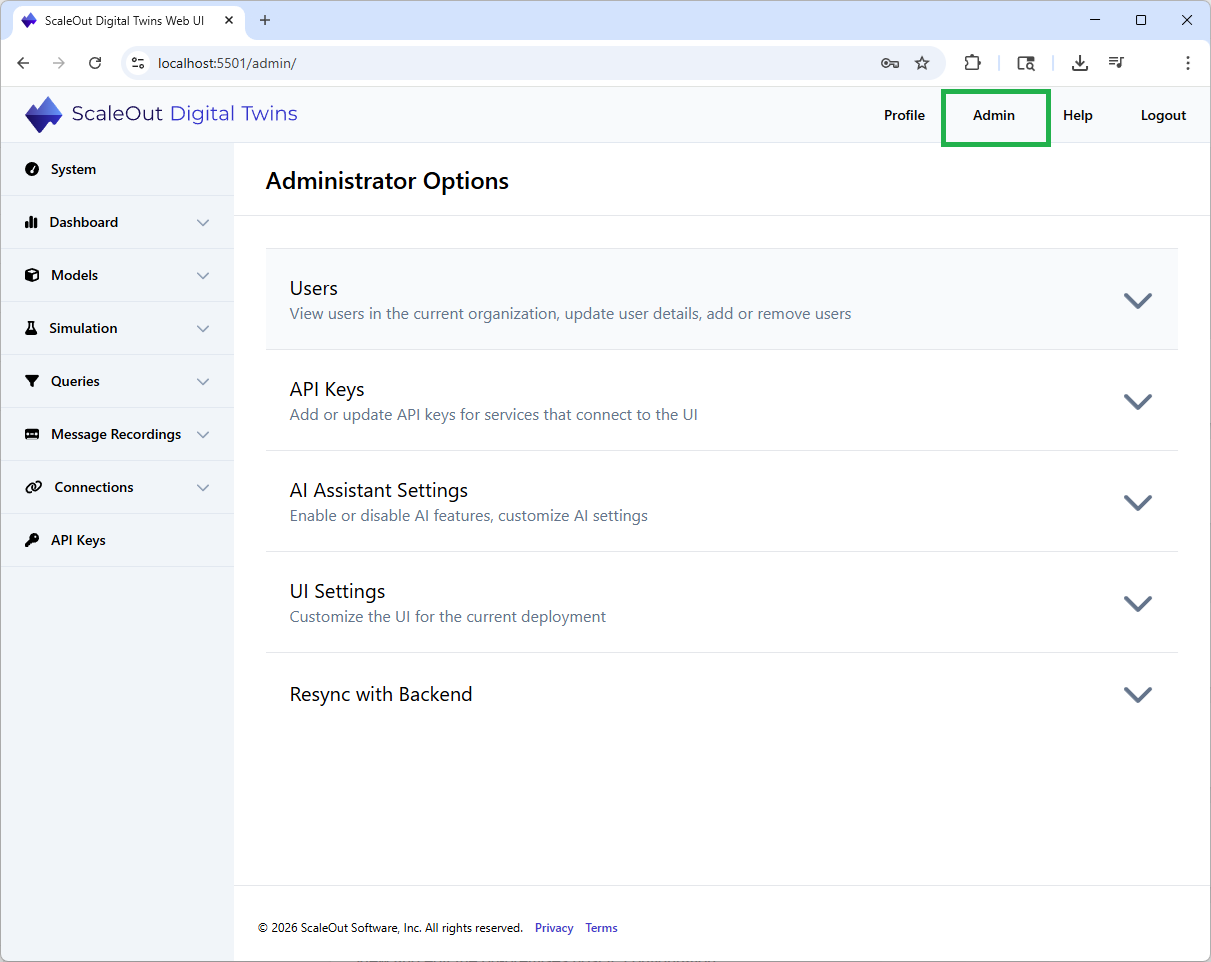
Task: Click 'Add or update API keys' description
Action: (494, 414)
